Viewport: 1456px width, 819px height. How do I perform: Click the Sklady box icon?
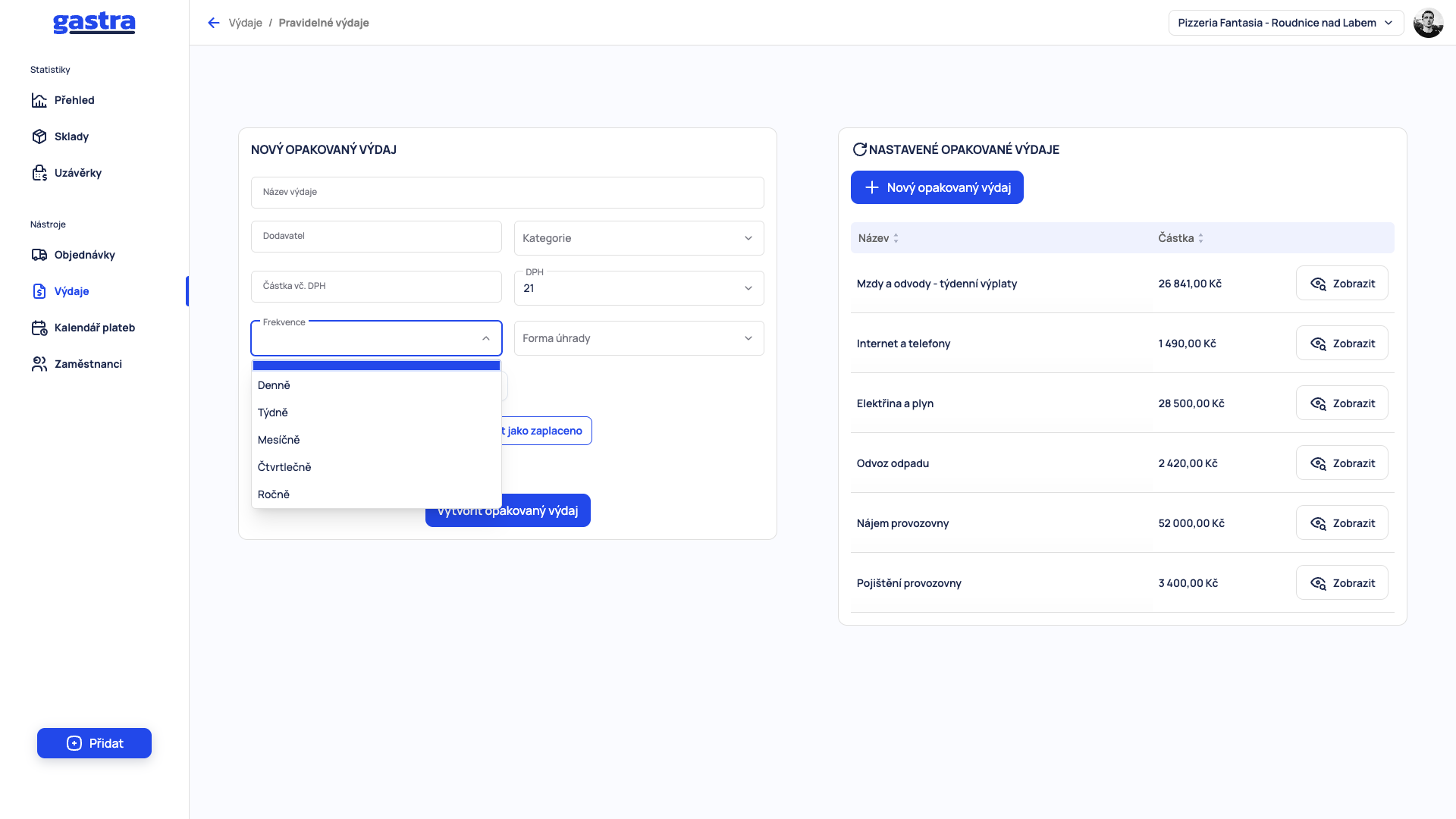pos(39,136)
